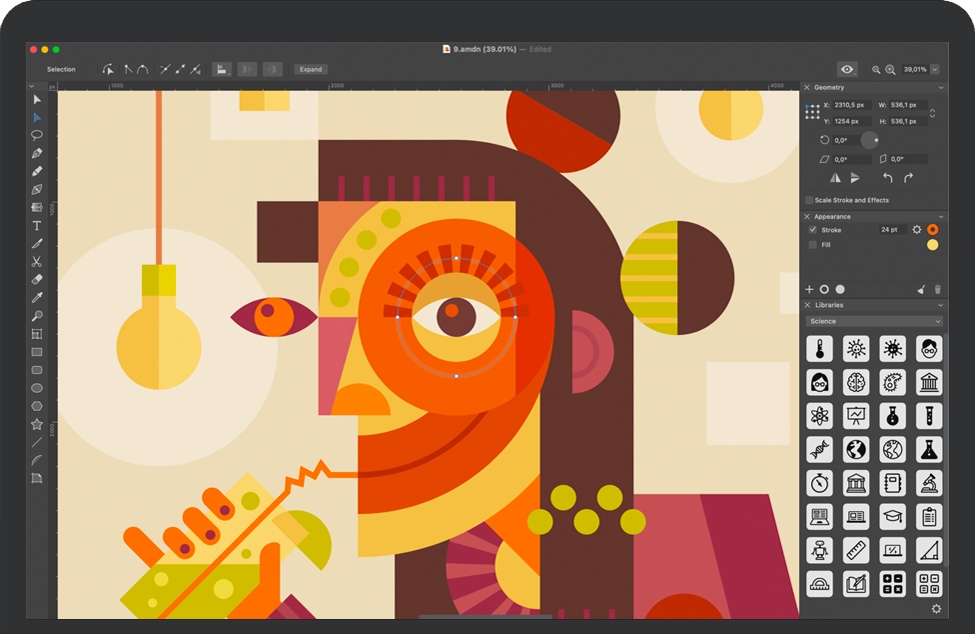Uncheck the Stroke checkbox

(x=812, y=230)
